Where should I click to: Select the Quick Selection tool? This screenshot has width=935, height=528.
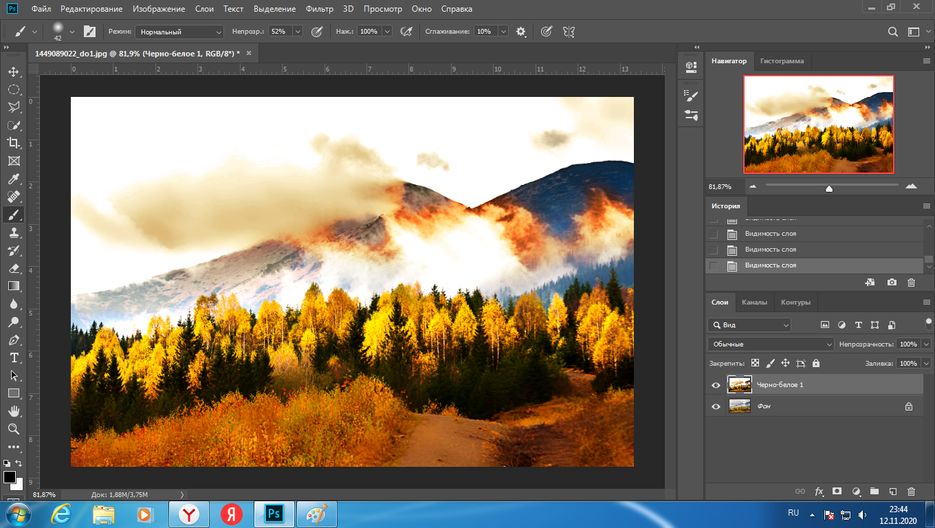coord(13,125)
